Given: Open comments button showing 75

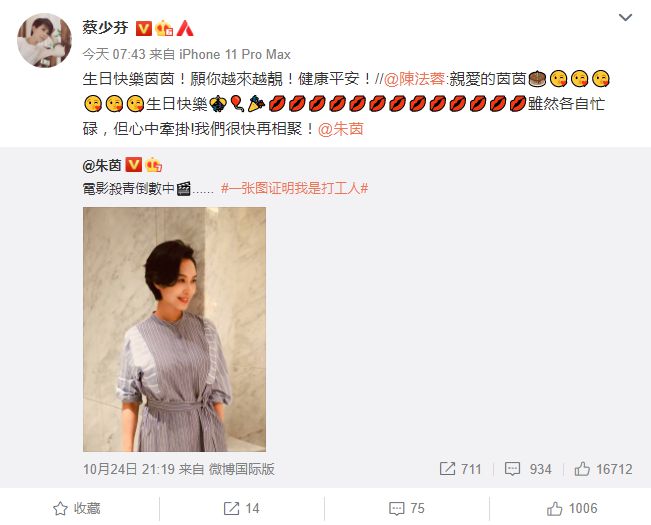Looking at the screenshot, I should pyautogui.click(x=406, y=508).
